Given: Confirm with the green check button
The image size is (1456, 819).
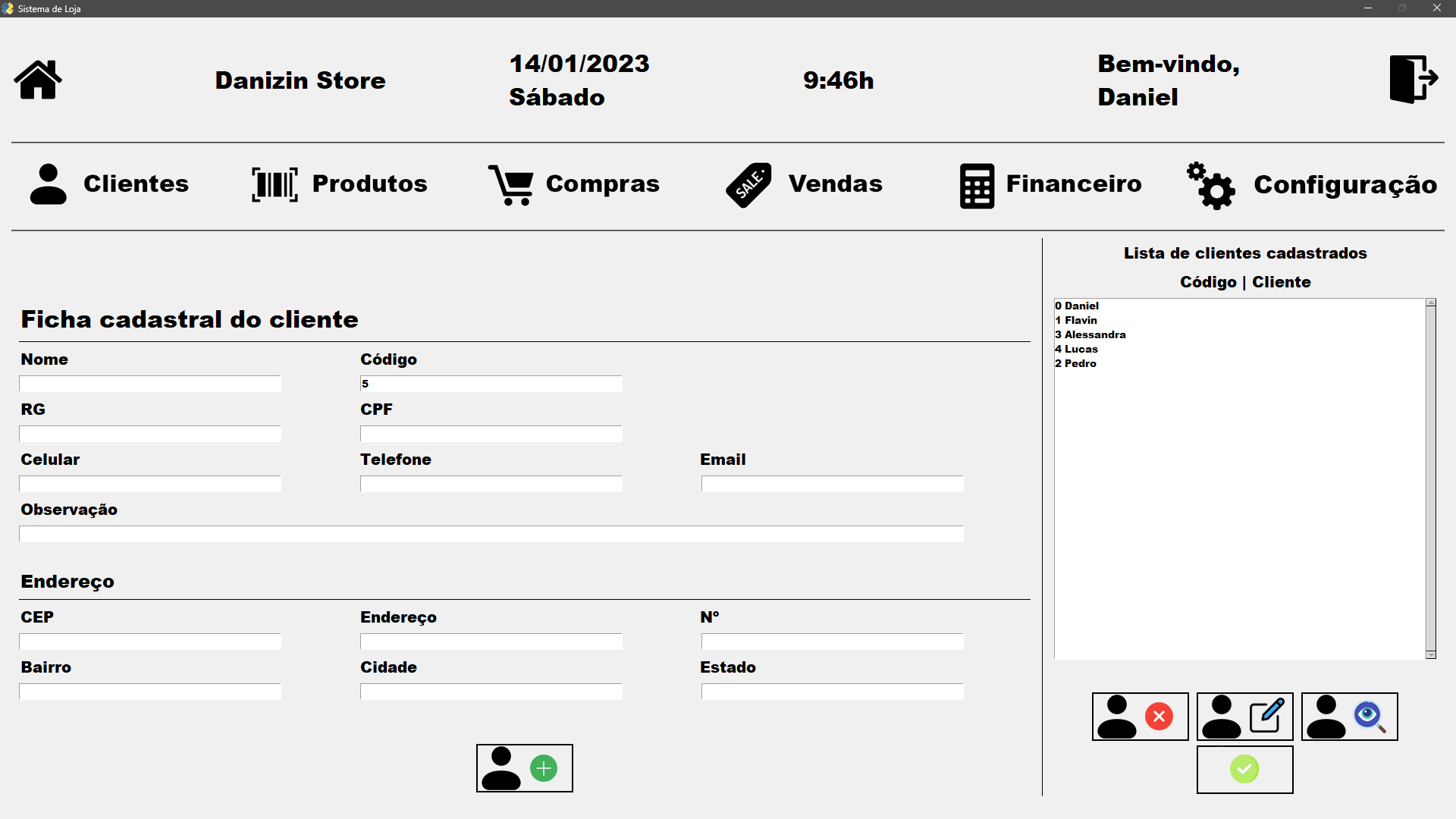Looking at the screenshot, I should tap(1244, 769).
